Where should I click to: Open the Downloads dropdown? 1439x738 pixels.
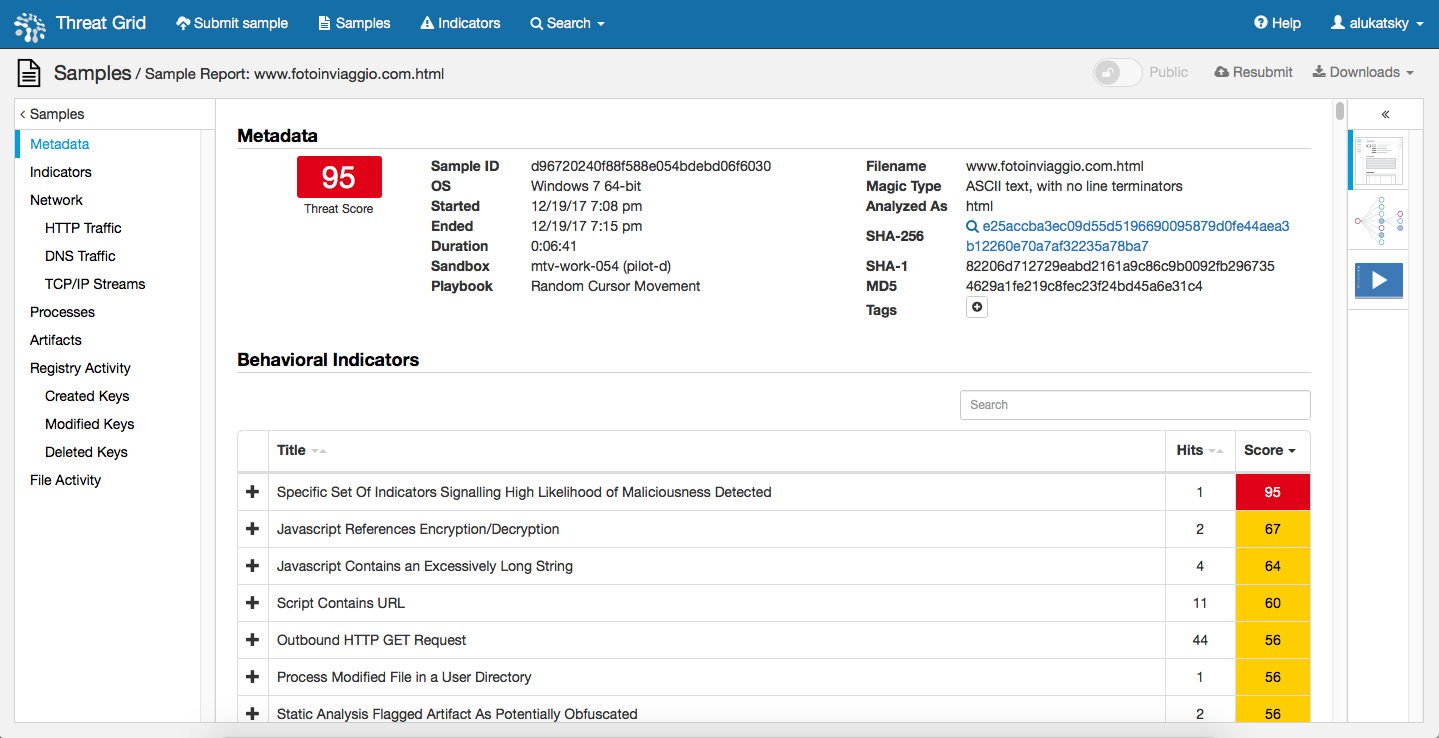(x=1362, y=72)
